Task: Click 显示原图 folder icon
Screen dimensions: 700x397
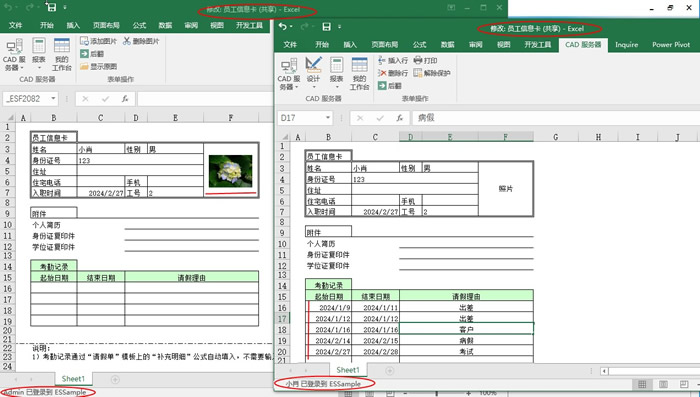Action: [x=84, y=66]
